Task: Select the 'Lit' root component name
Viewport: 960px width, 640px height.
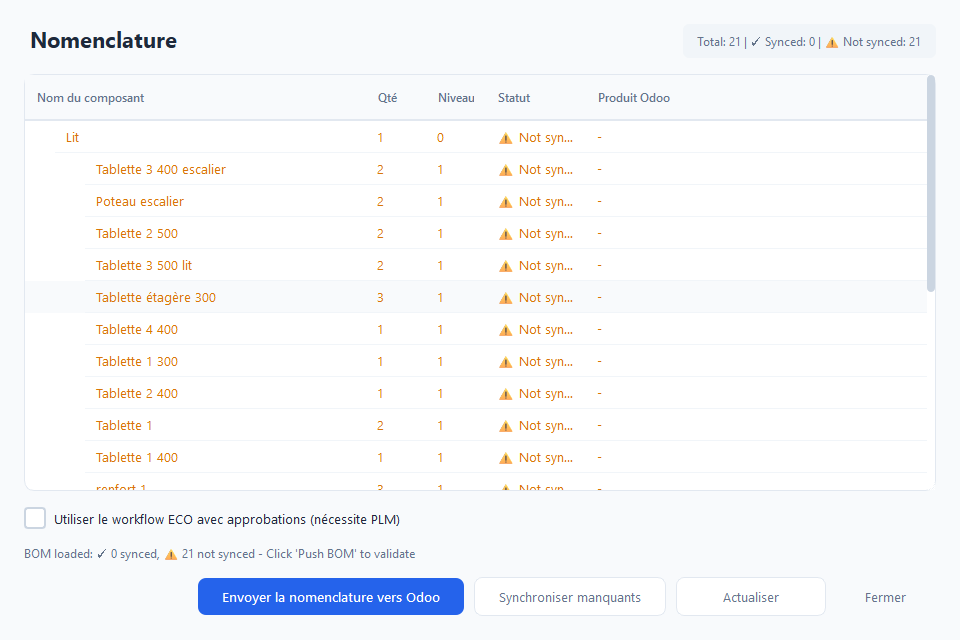Action: [x=72, y=138]
